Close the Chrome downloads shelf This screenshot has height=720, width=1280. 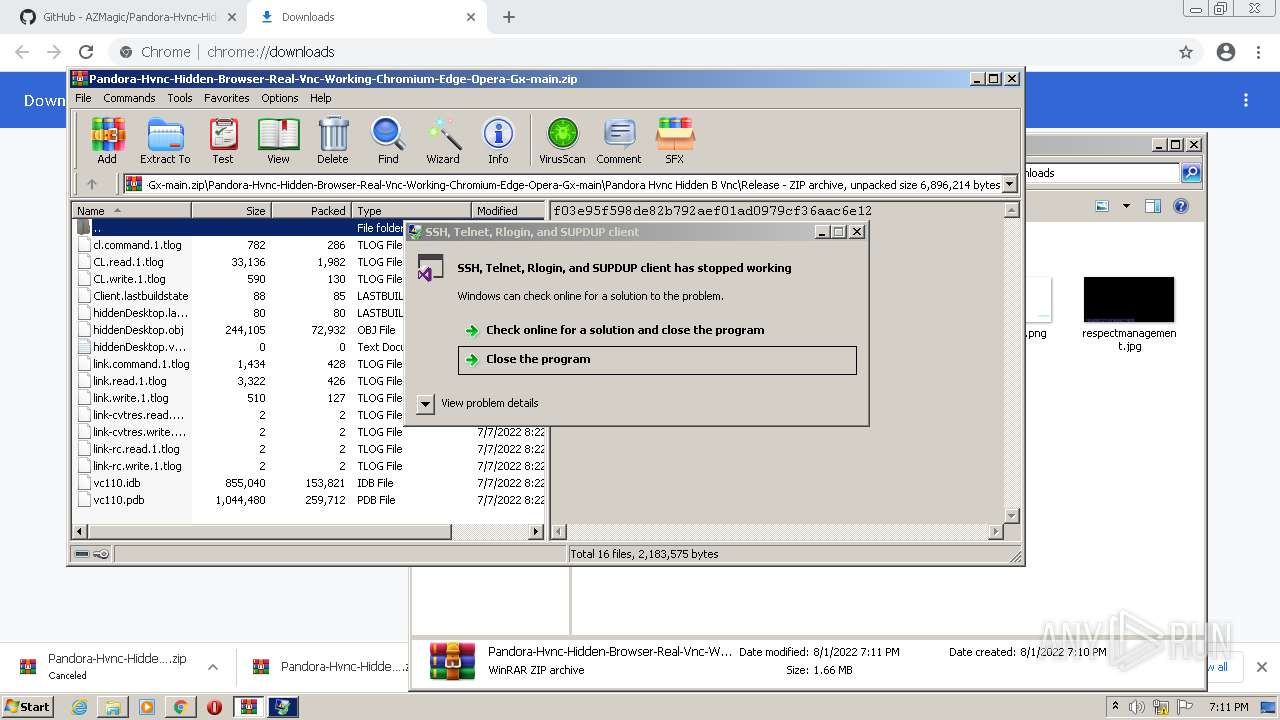coord(1262,667)
